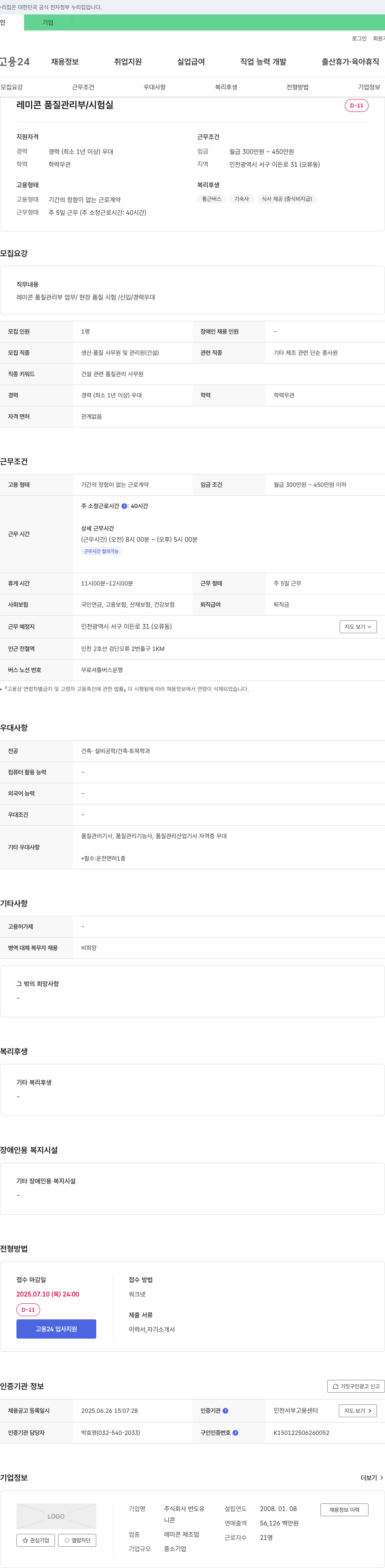The height and width of the screenshot is (1568, 385).
Task: Click the 레미콘 제조업 industry value
Action: [x=182, y=1535]
